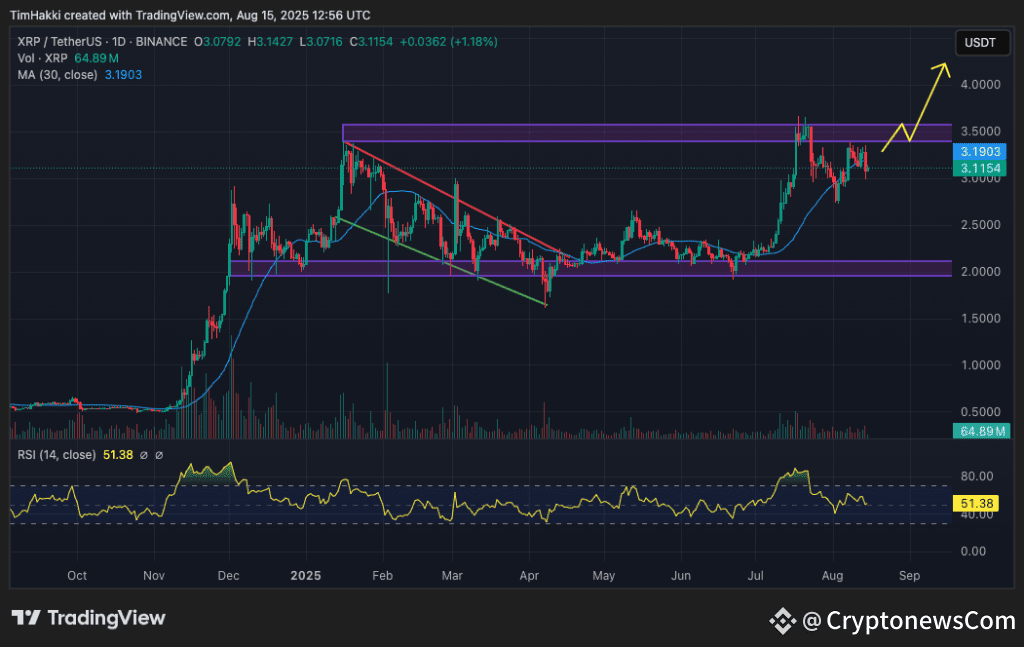Click the 51.38 value beside RSI legend

pyautogui.click(x=118, y=454)
